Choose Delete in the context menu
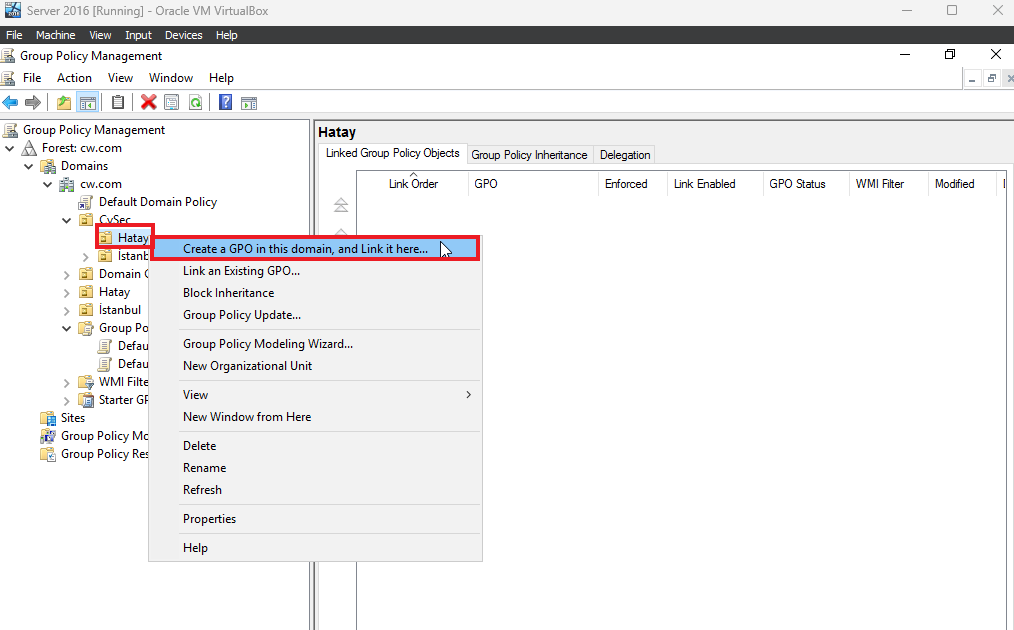This screenshot has width=1014, height=630. 316,446
